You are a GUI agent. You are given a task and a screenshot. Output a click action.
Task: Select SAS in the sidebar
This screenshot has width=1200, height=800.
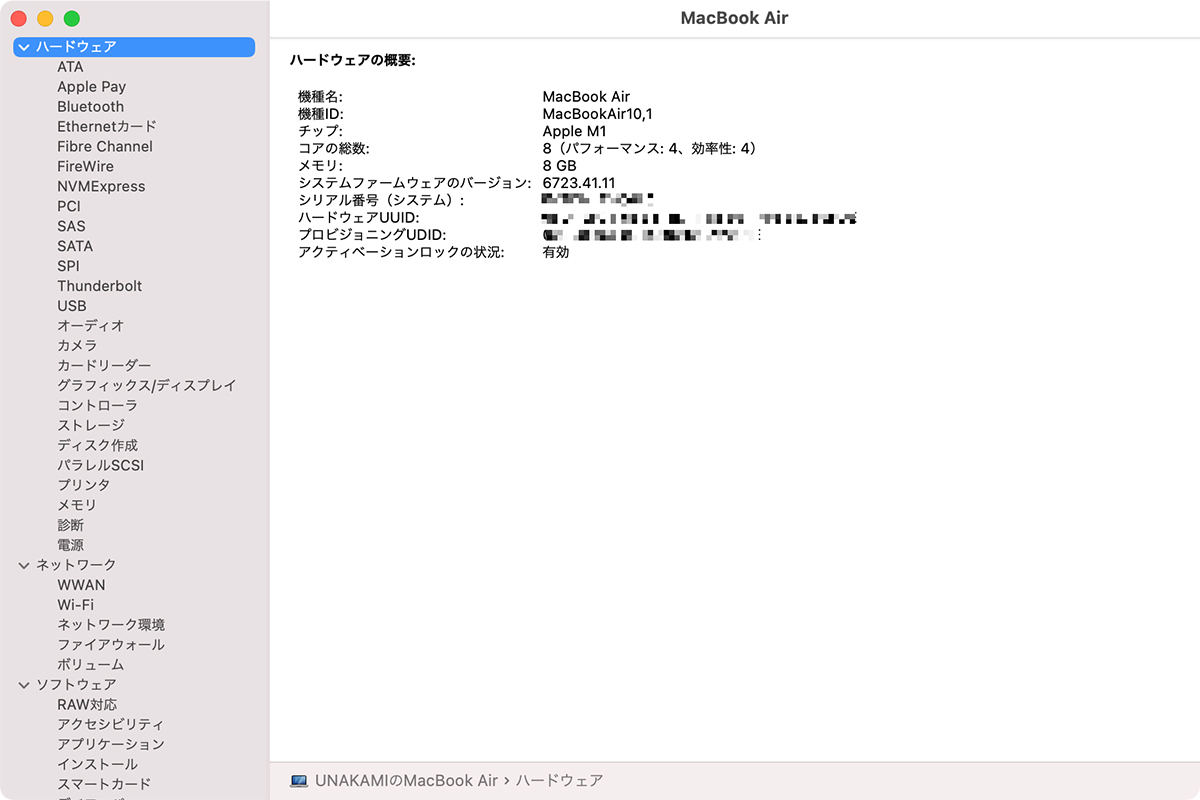(x=71, y=226)
